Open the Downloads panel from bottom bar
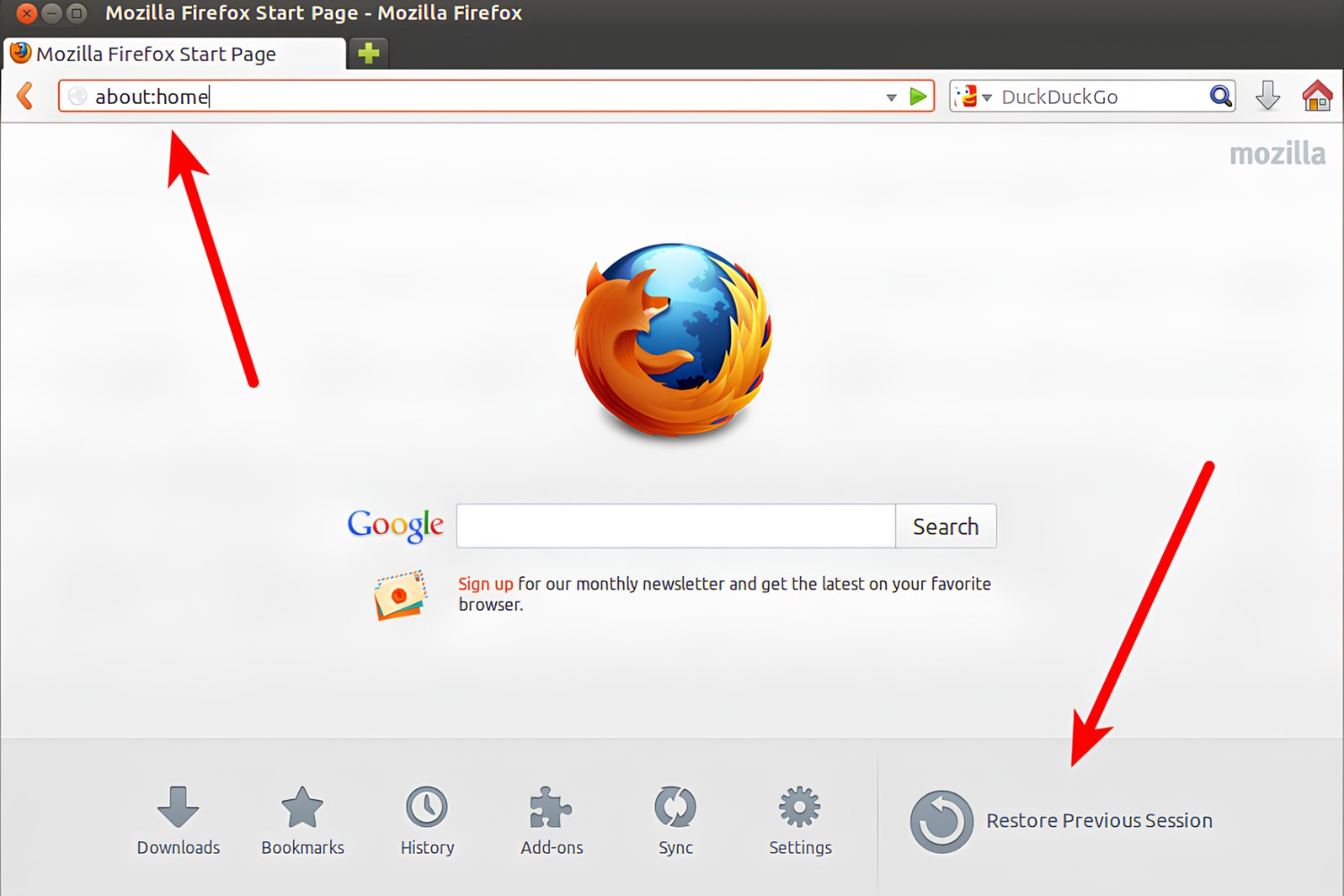 (x=177, y=820)
